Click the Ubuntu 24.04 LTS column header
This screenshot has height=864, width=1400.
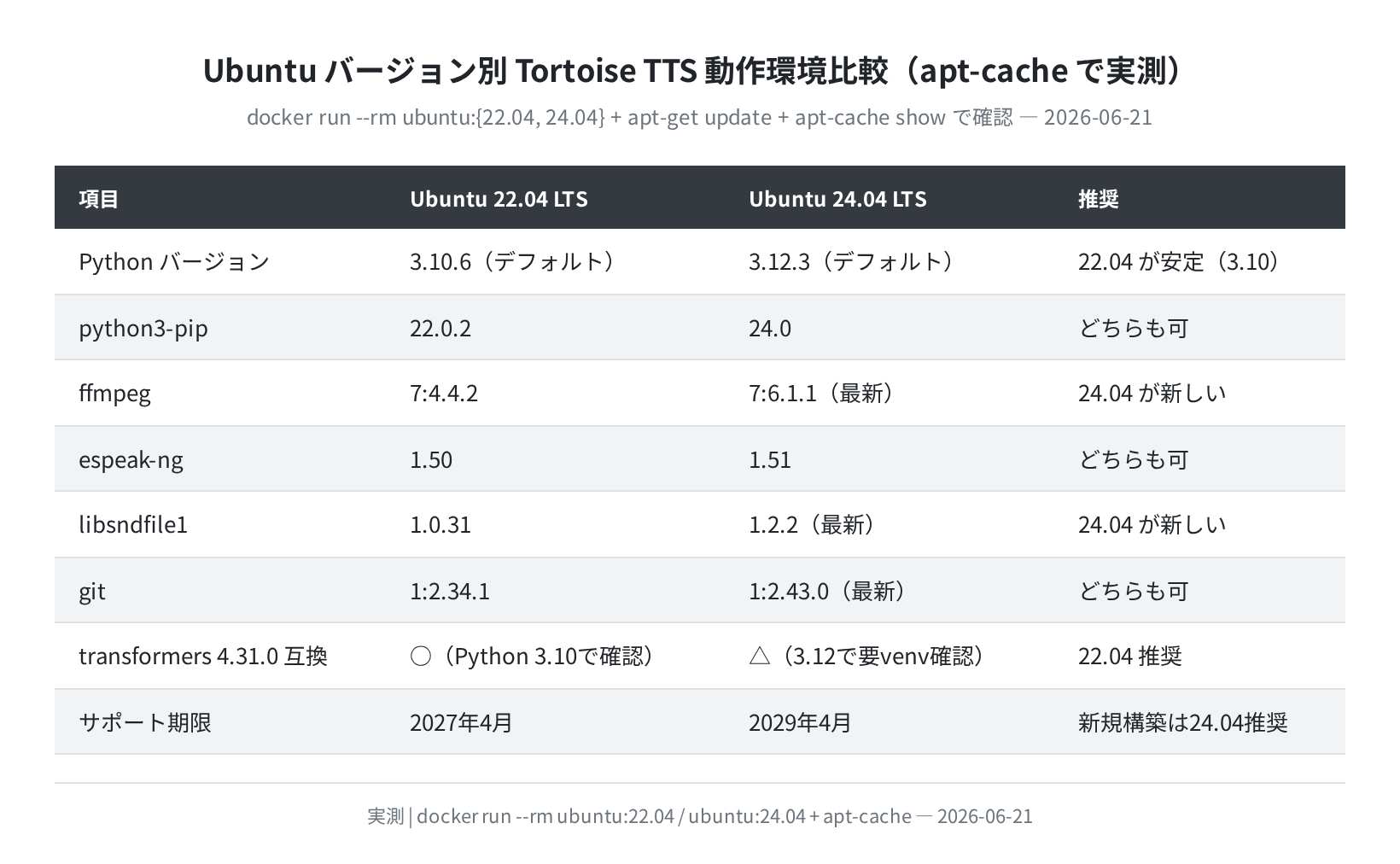(837, 198)
